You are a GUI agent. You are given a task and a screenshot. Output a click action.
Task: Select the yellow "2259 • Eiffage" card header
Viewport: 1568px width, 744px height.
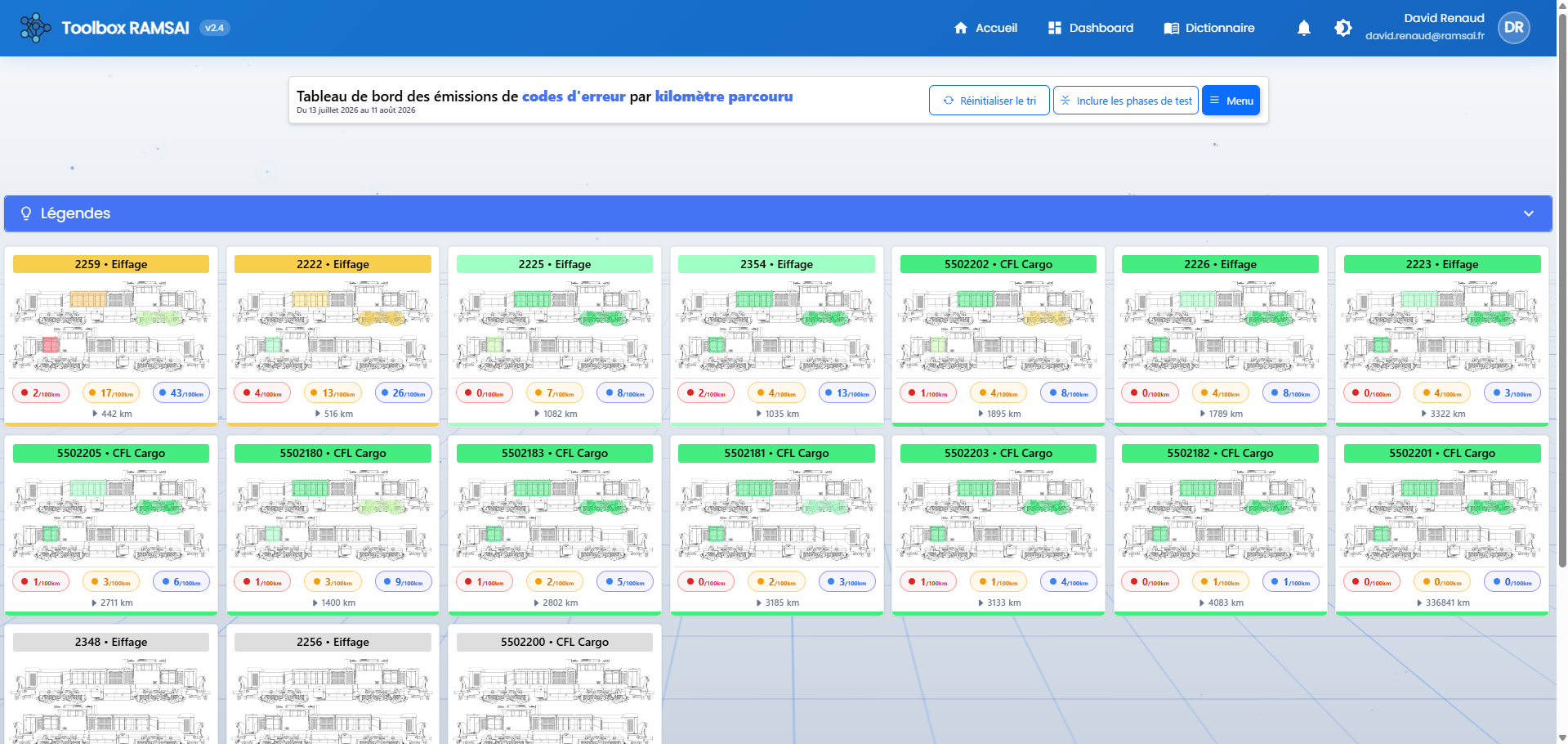[111, 264]
